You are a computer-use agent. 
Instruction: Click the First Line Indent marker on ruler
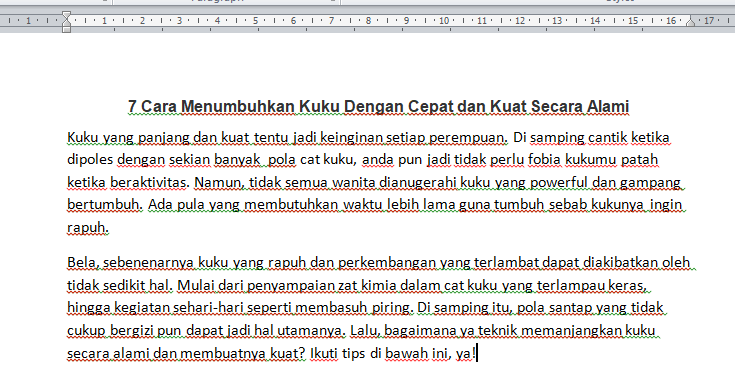[67, 15]
